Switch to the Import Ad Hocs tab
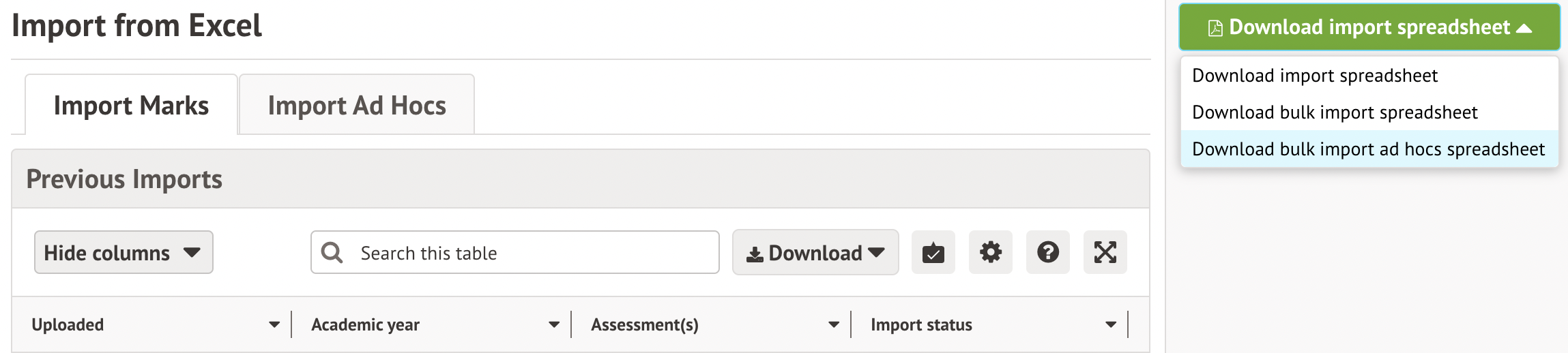This screenshot has height=353, width=1568. 357,106
